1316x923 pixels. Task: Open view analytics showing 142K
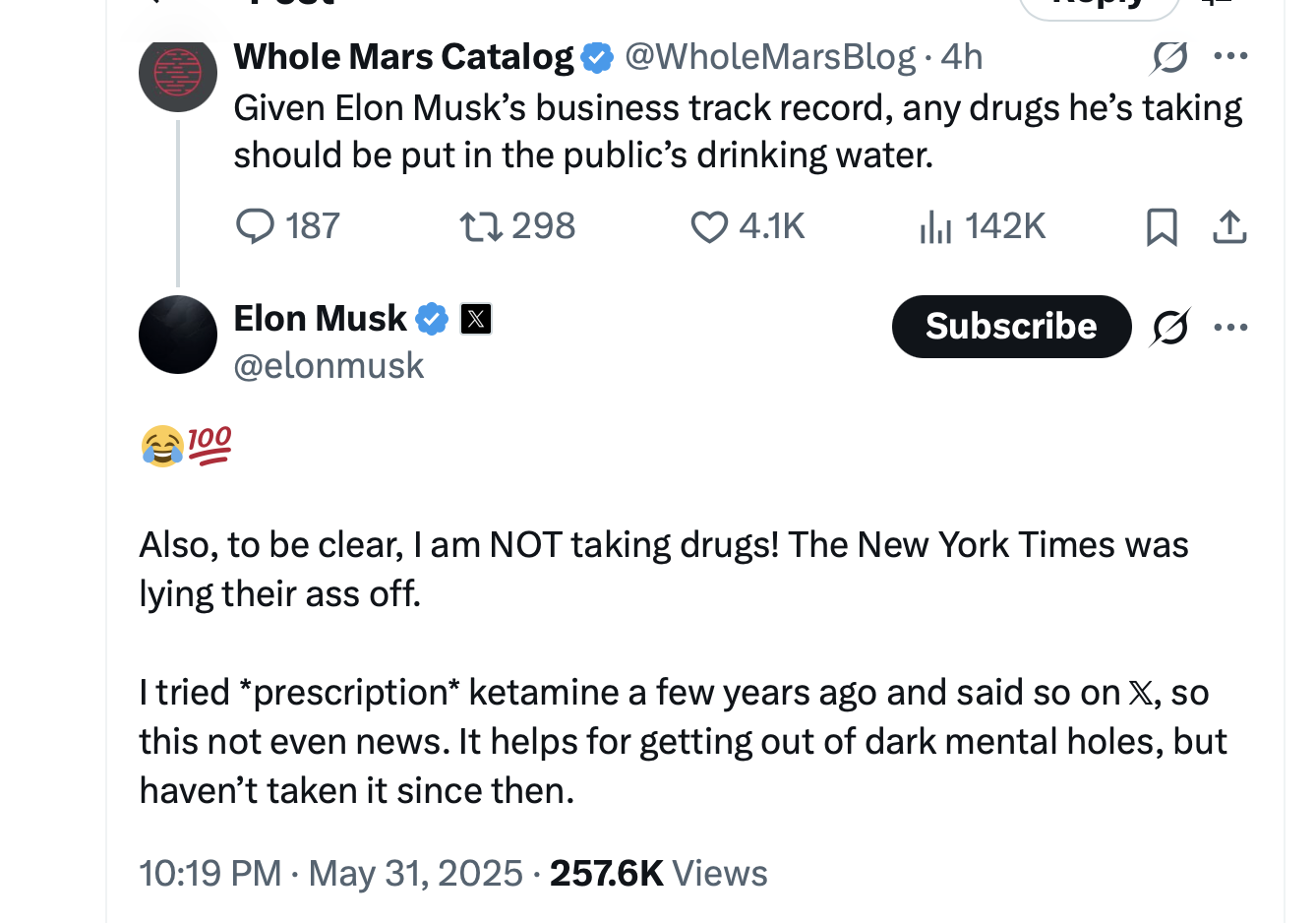(936, 226)
